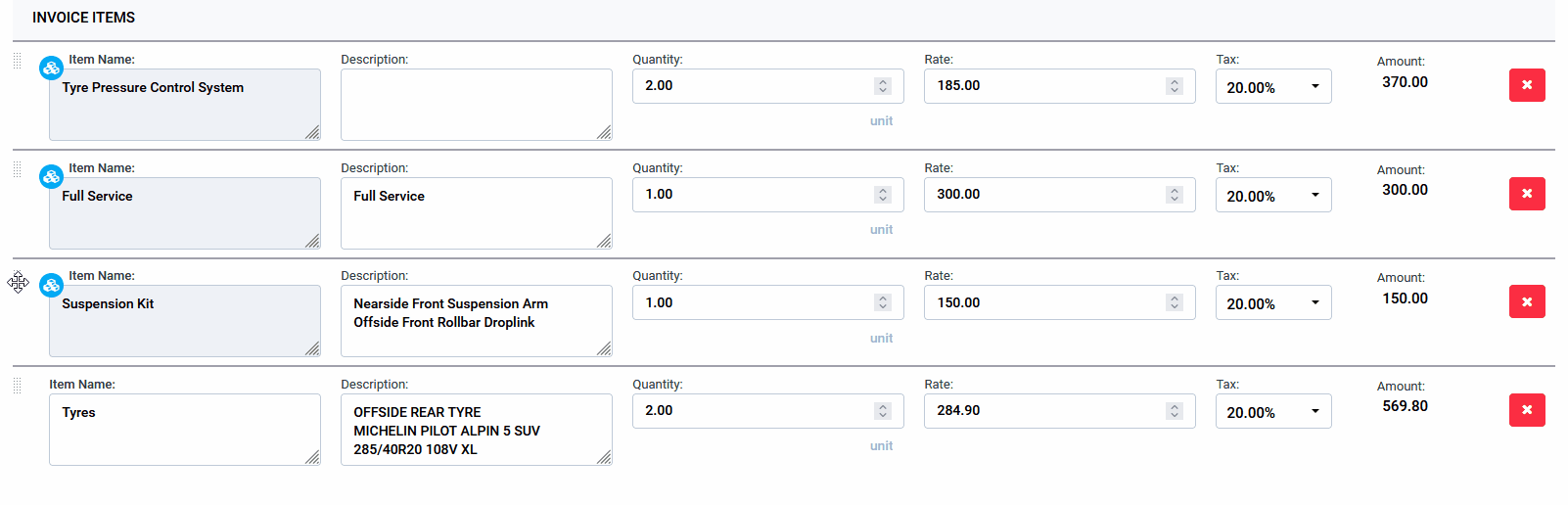The width and height of the screenshot is (1568, 505).
Task: Open tax dropdown for Tyre Pressure Control System
Action: [x=1272, y=87]
